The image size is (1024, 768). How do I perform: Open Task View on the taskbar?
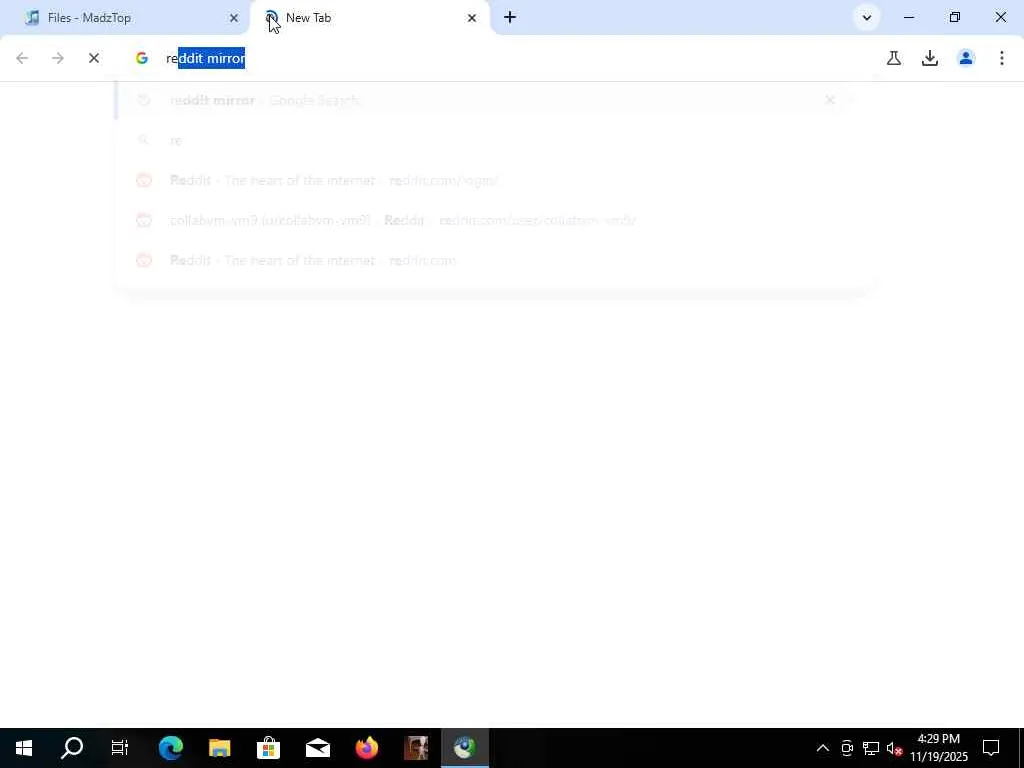click(120, 748)
